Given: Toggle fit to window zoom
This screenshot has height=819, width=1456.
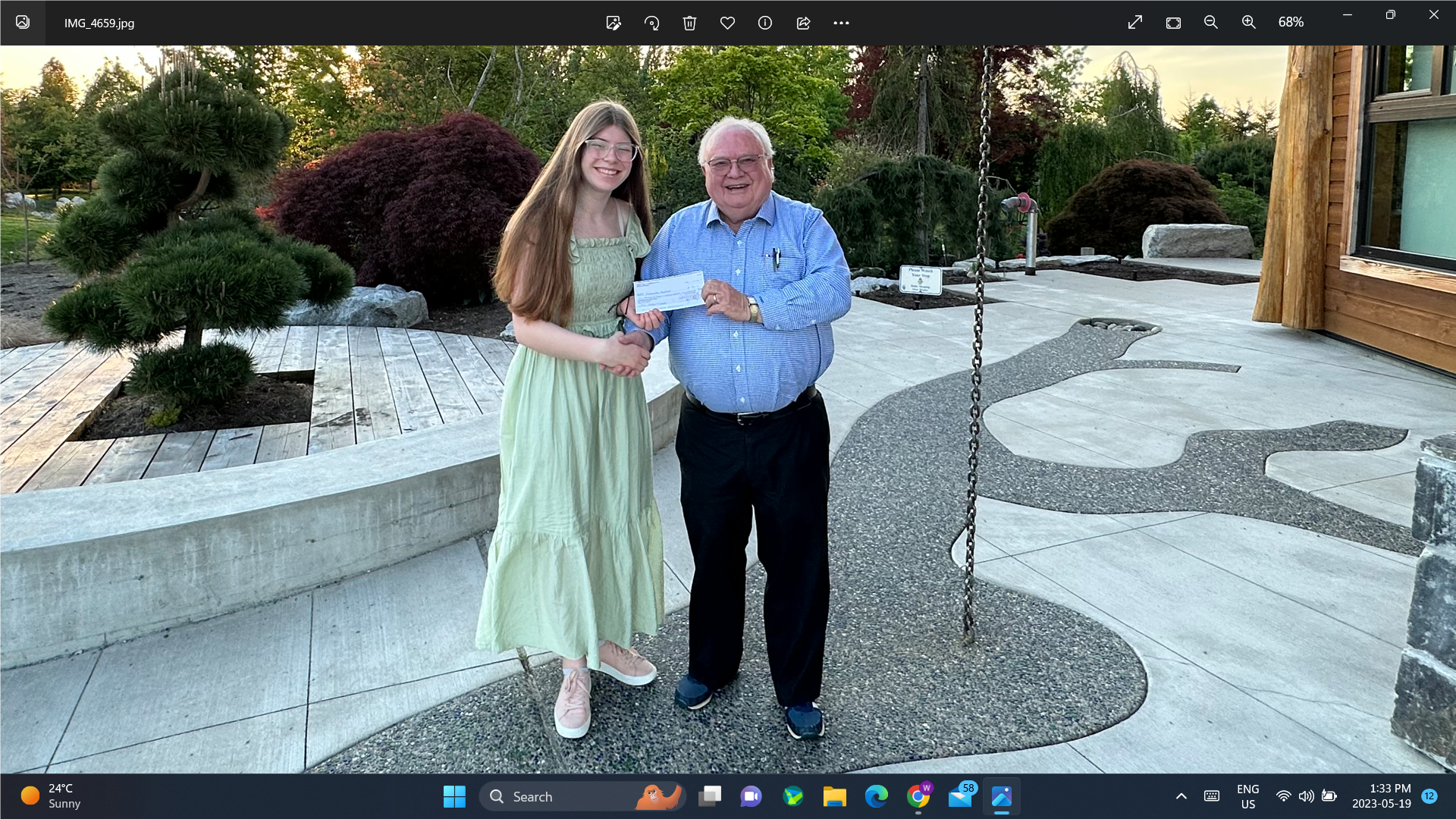Looking at the screenshot, I should 1173,23.
